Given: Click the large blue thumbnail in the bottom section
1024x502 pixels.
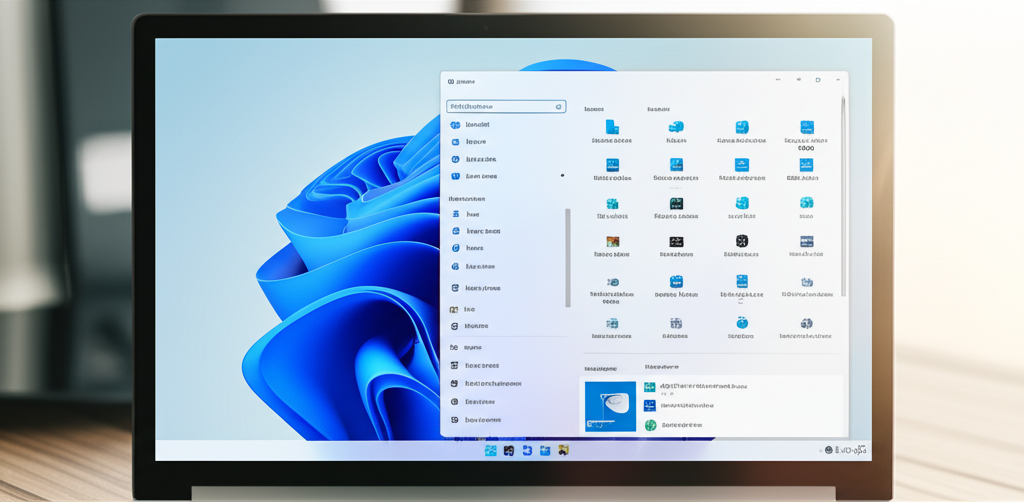Looking at the screenshot, I should coord(610,406).
